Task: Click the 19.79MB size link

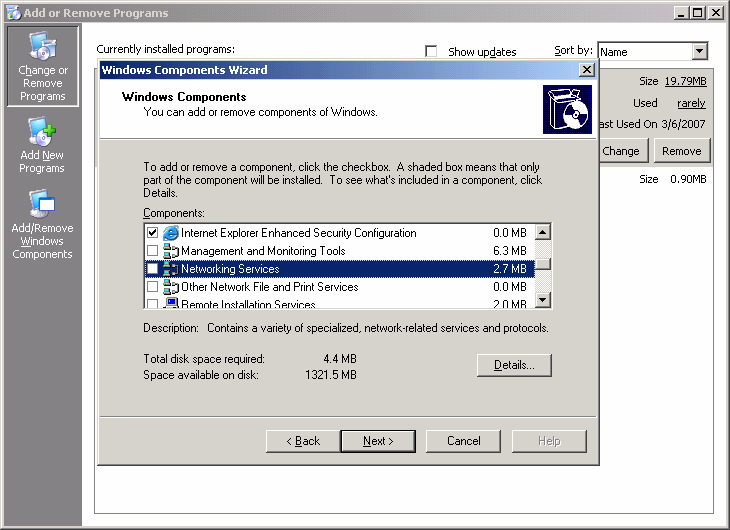Action: 685,81
